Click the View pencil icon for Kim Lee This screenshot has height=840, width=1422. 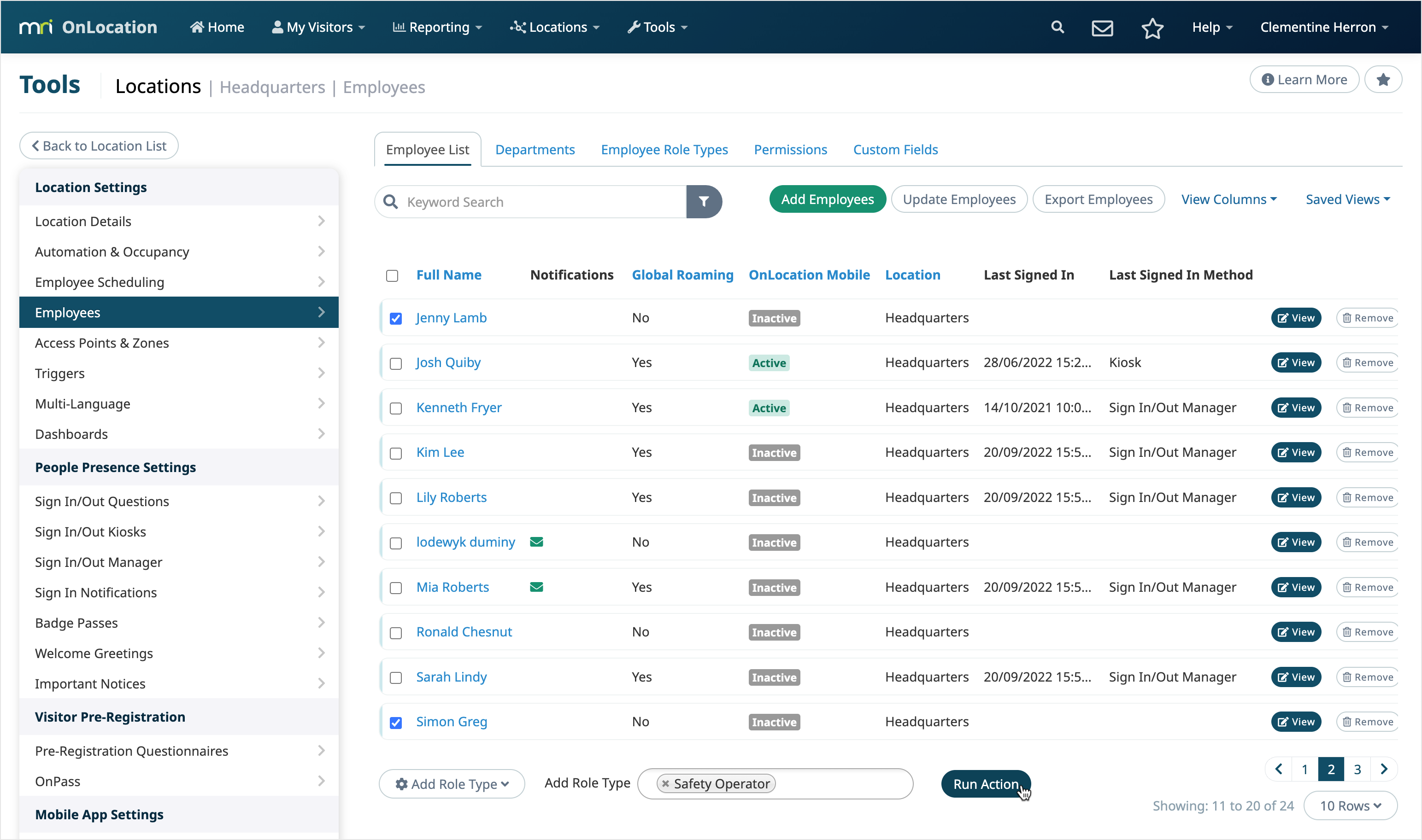pyautogui.click(x=1284, y=452)
